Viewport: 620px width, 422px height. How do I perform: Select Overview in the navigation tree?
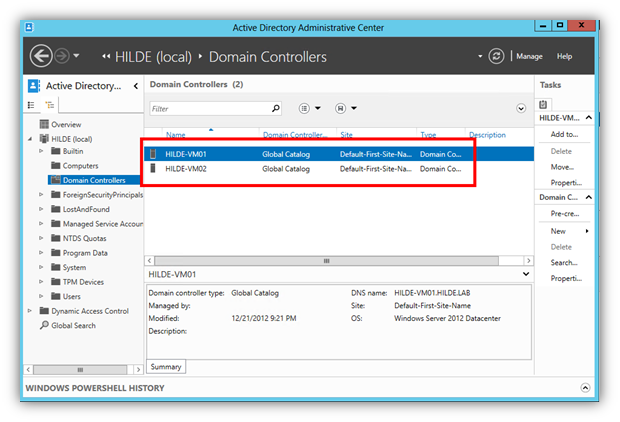(66, 125)
